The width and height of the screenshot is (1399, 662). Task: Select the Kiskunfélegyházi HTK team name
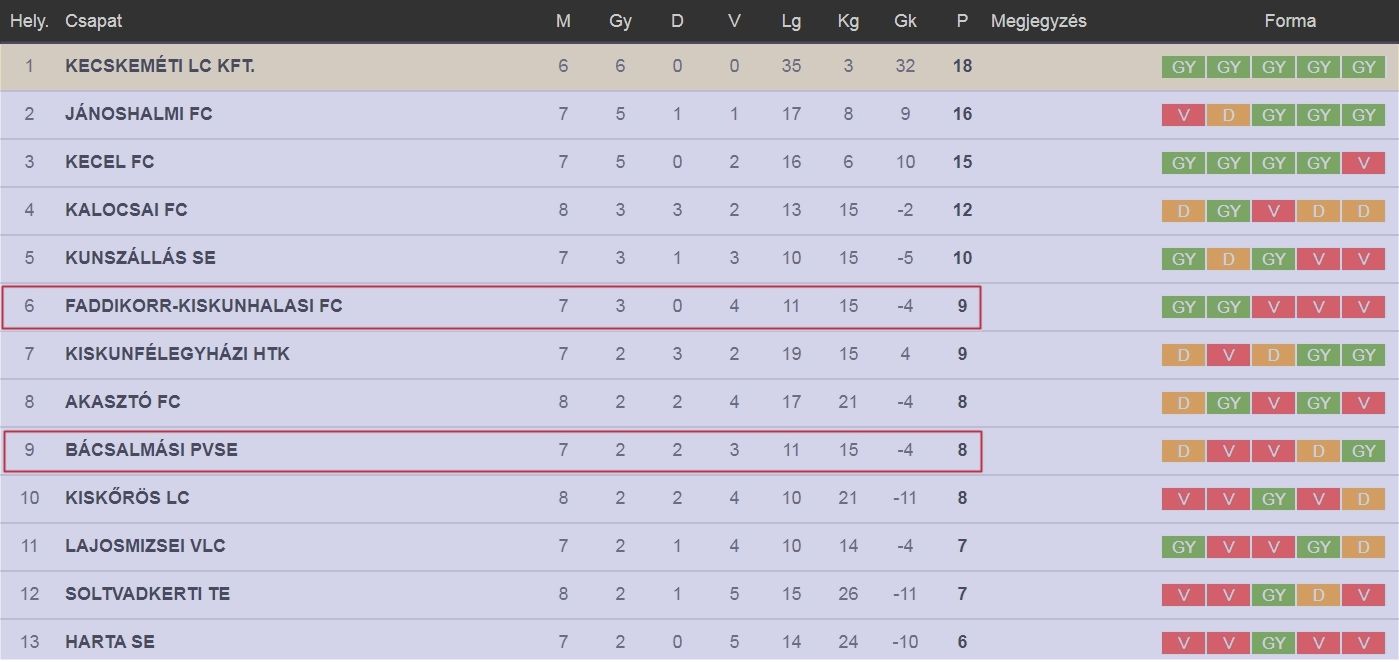(177, 354)
